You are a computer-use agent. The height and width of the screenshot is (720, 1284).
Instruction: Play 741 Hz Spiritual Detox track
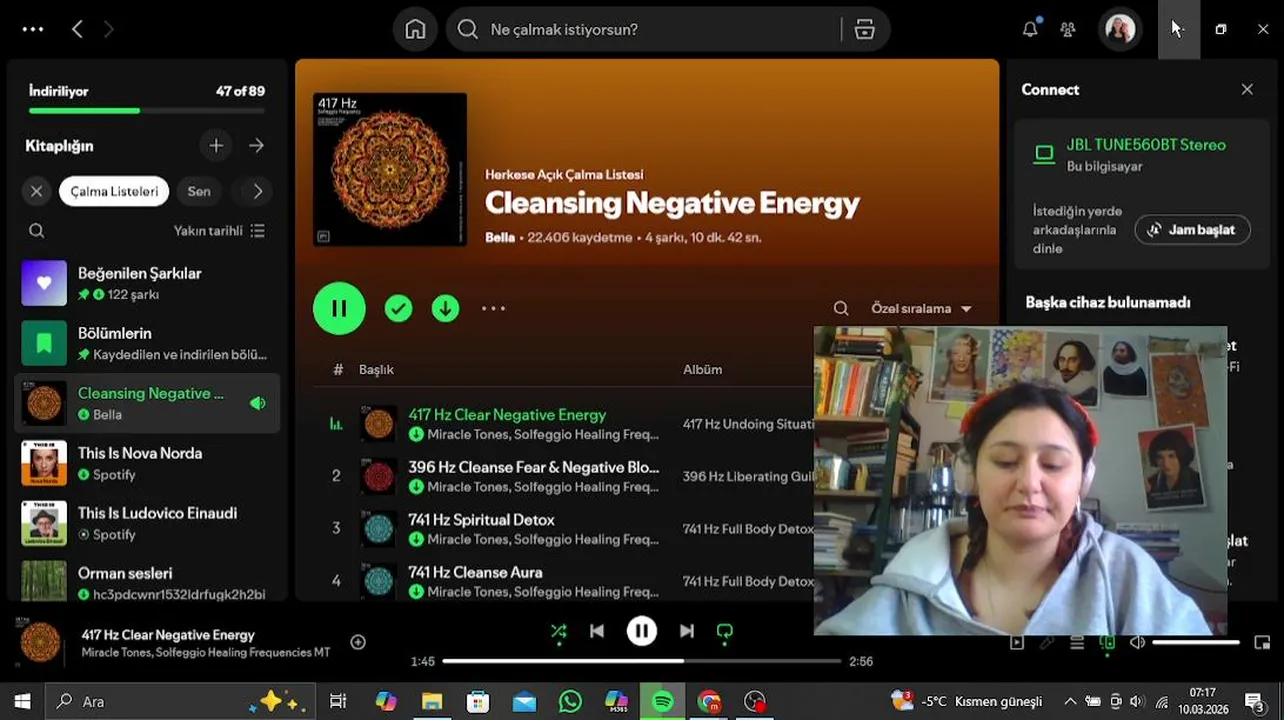pos(481,520)
